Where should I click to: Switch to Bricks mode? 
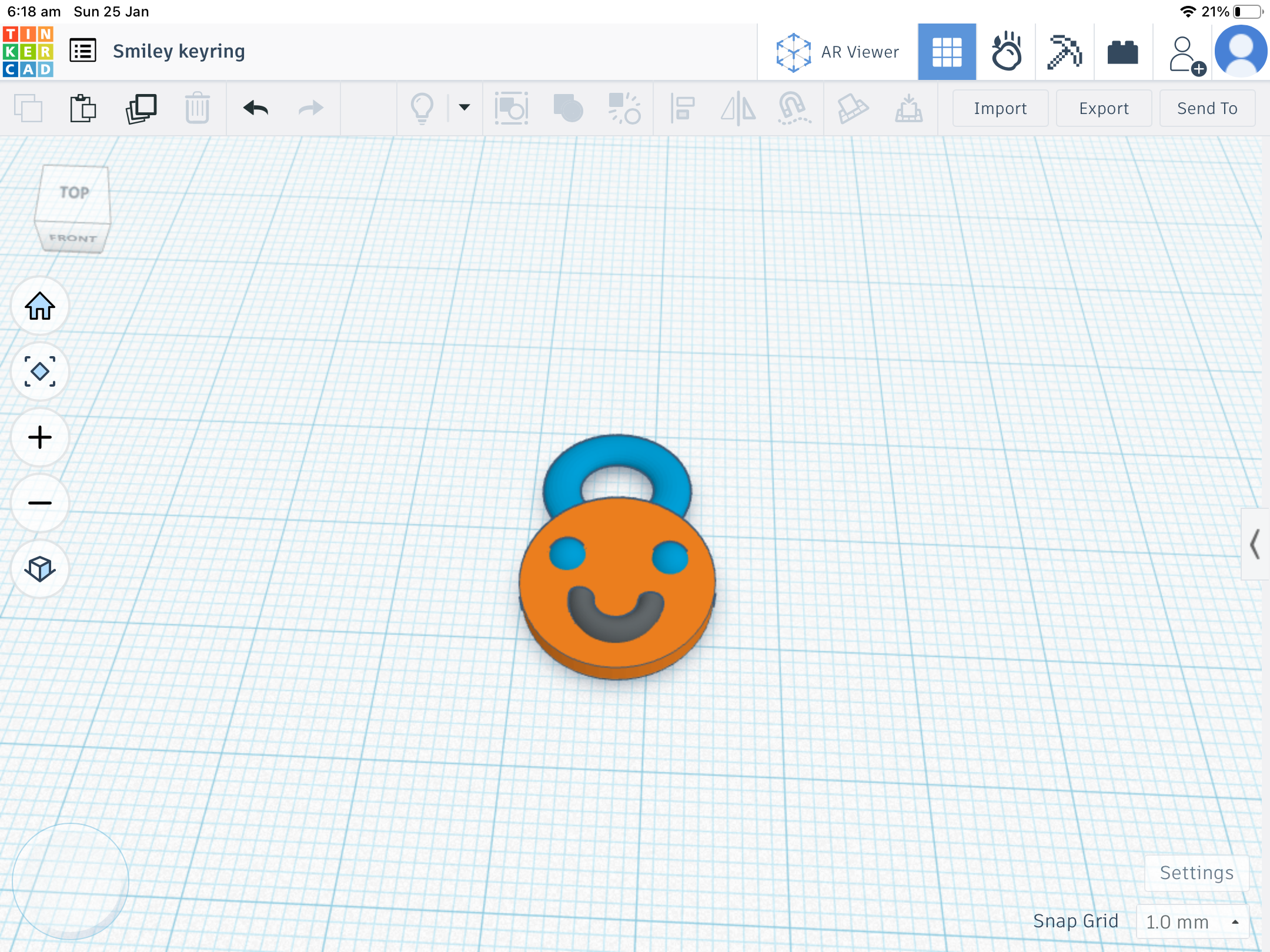click(x=1122, y=52)
